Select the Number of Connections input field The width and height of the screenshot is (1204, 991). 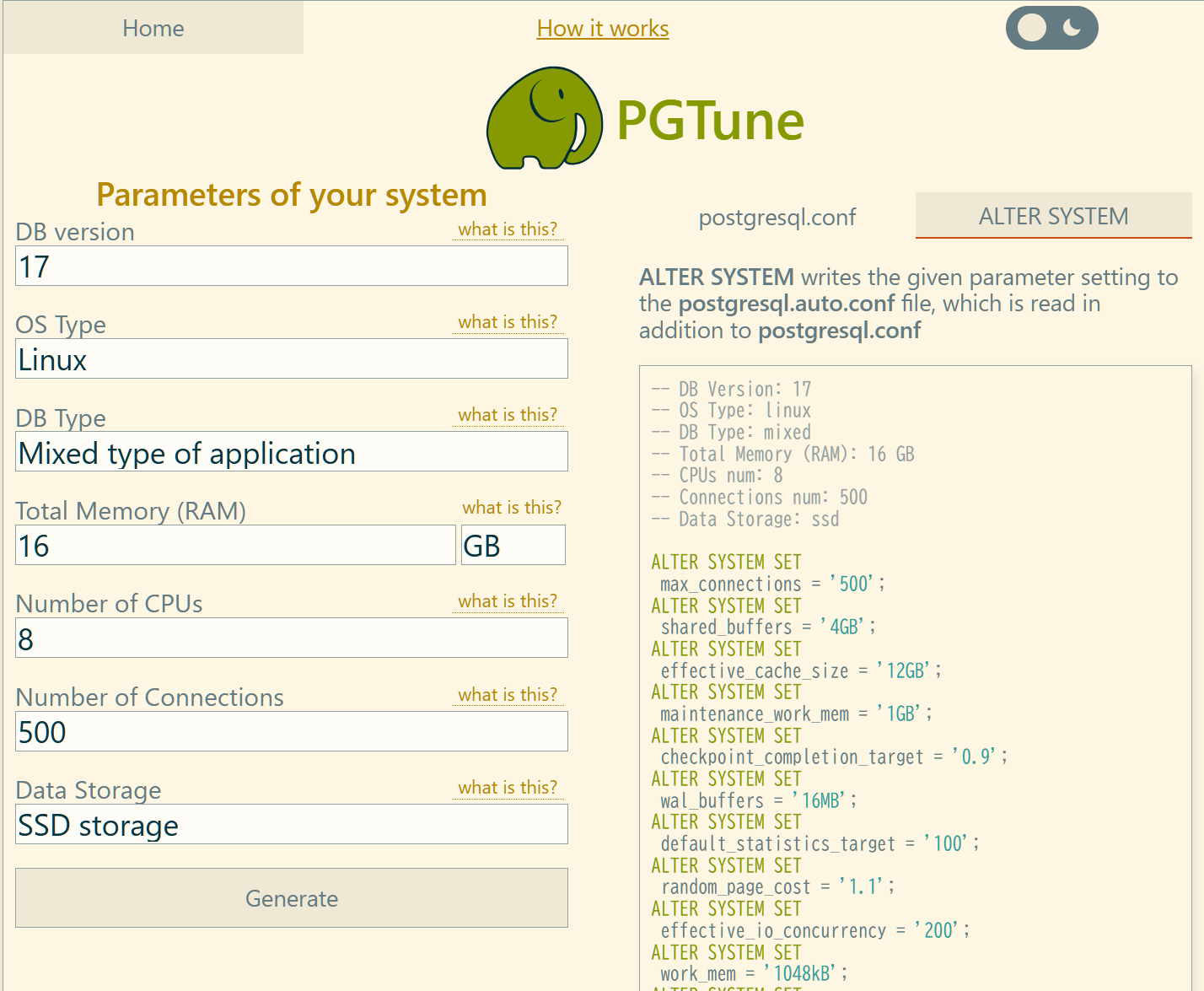291,731
